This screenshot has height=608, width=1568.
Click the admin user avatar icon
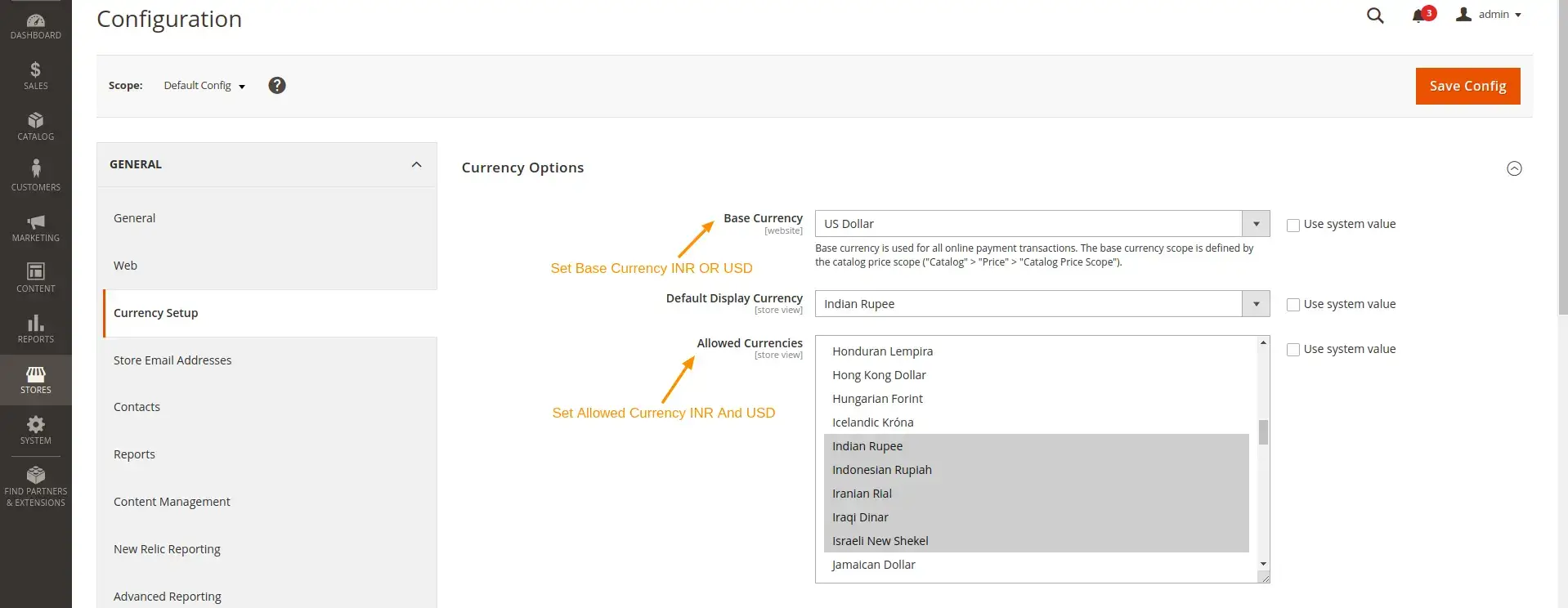point(1463,14)
